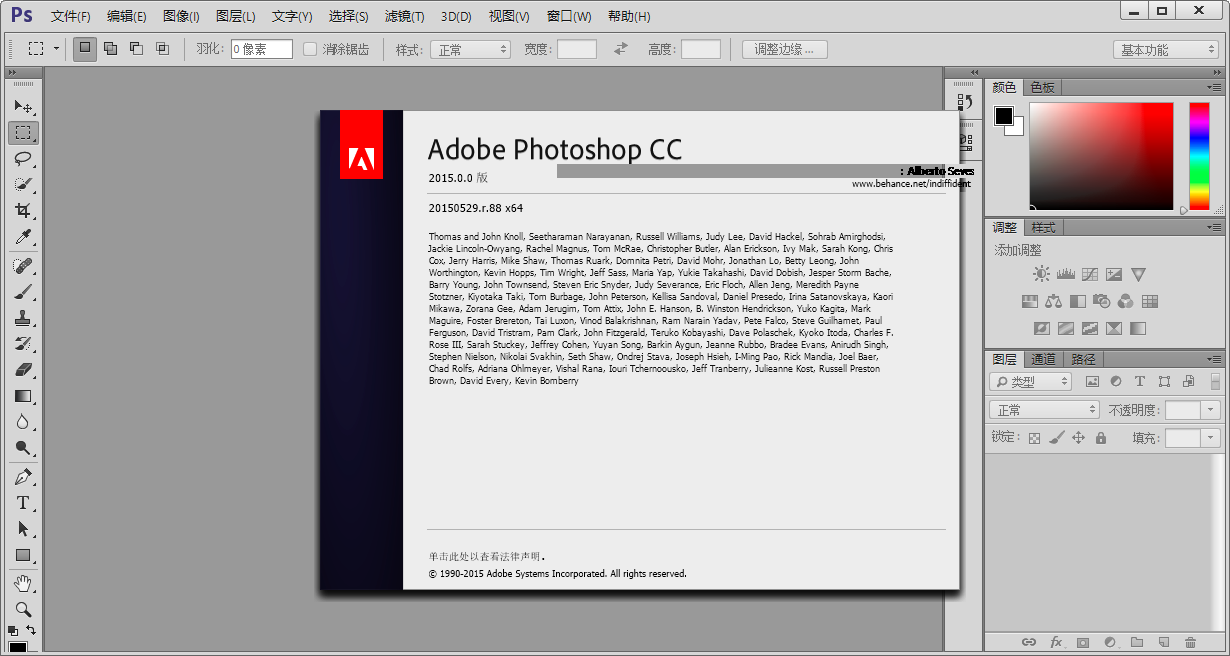
Task: Switch to the 通道 channels tab
Action: tap(1043, 360)
